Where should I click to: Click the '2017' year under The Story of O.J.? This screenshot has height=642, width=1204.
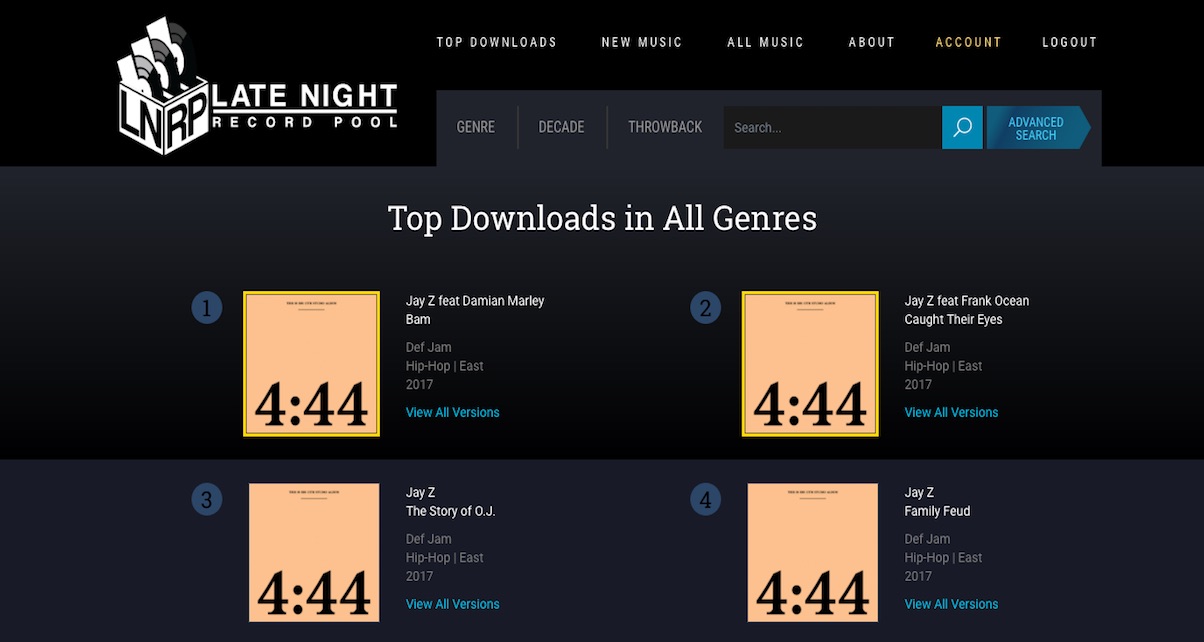point(420,576)
